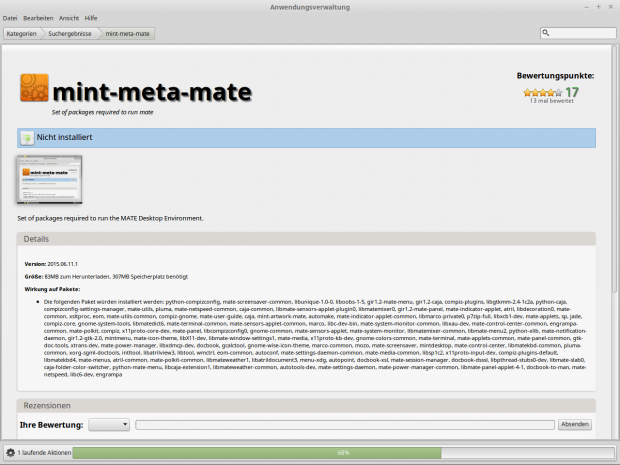Click the 'Wirkung auf Pakete' heading
Screen dimensions: 620x465
tap(52, 289)
